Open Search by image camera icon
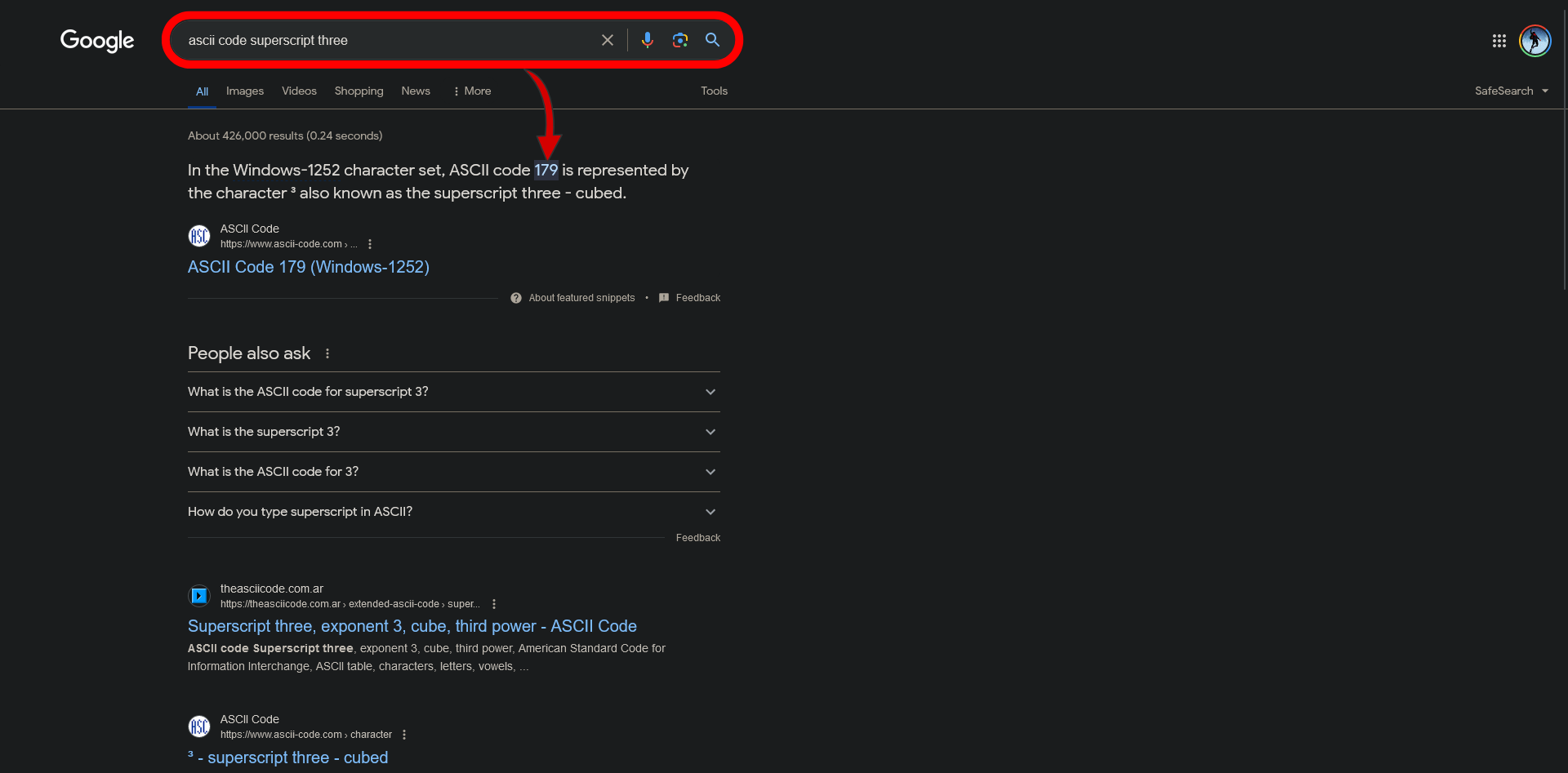 coord(680,40)
